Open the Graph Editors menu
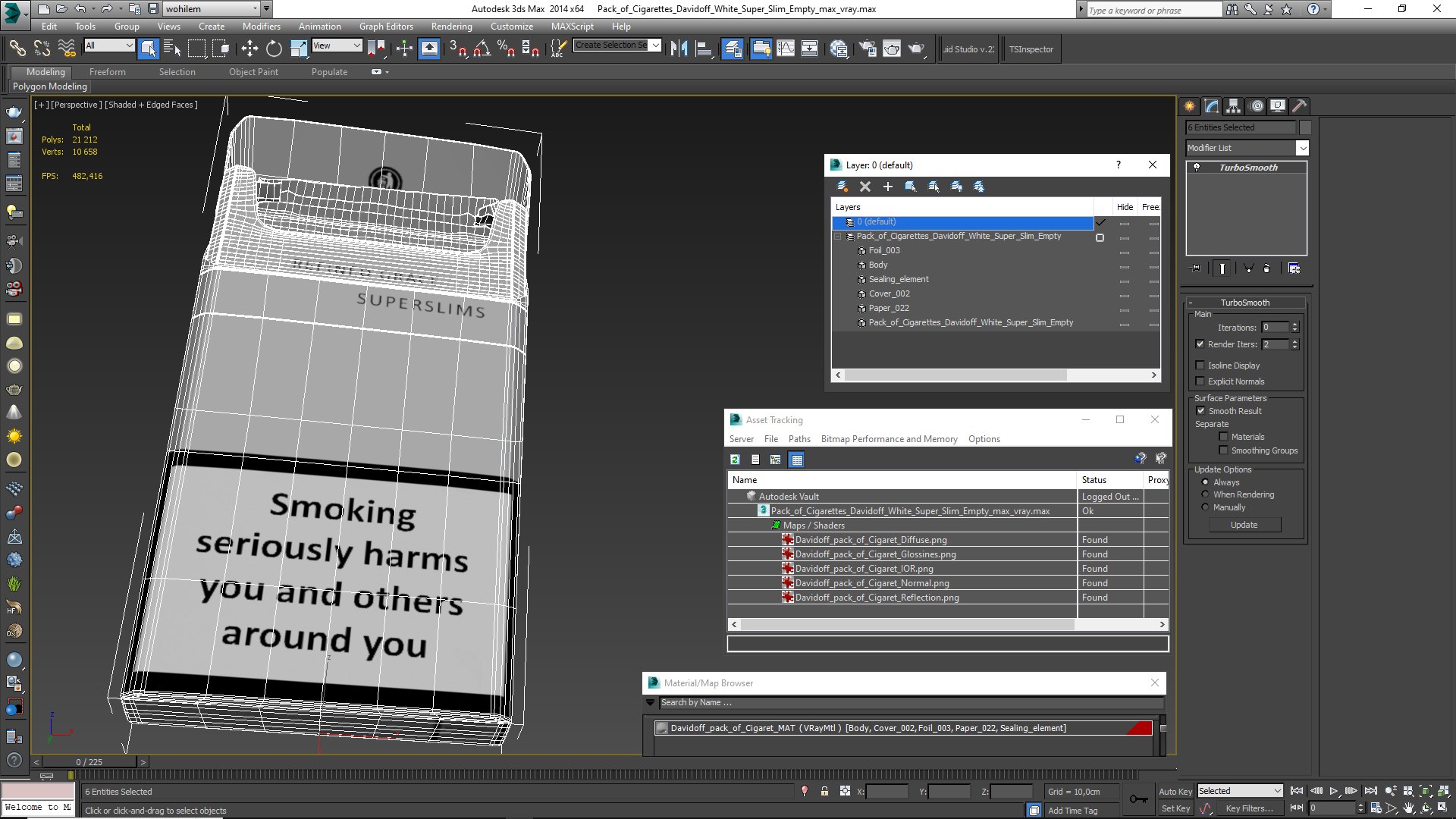This screenshot has width=1456, height=819. coord(386,27)
